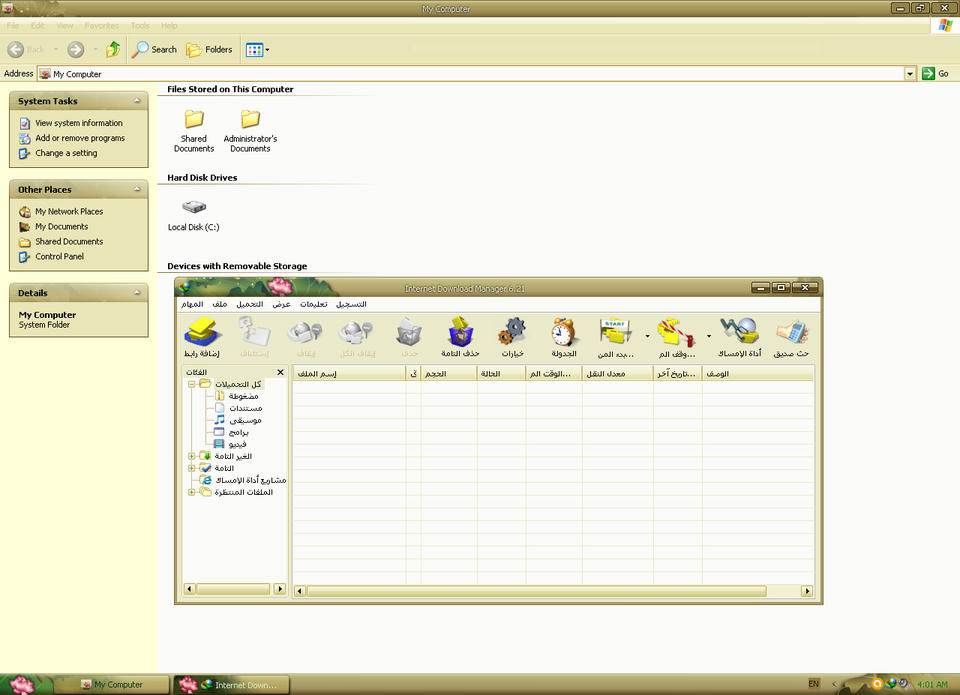
Task: Toggle the Folders pane button
Action: pos(209,50)
